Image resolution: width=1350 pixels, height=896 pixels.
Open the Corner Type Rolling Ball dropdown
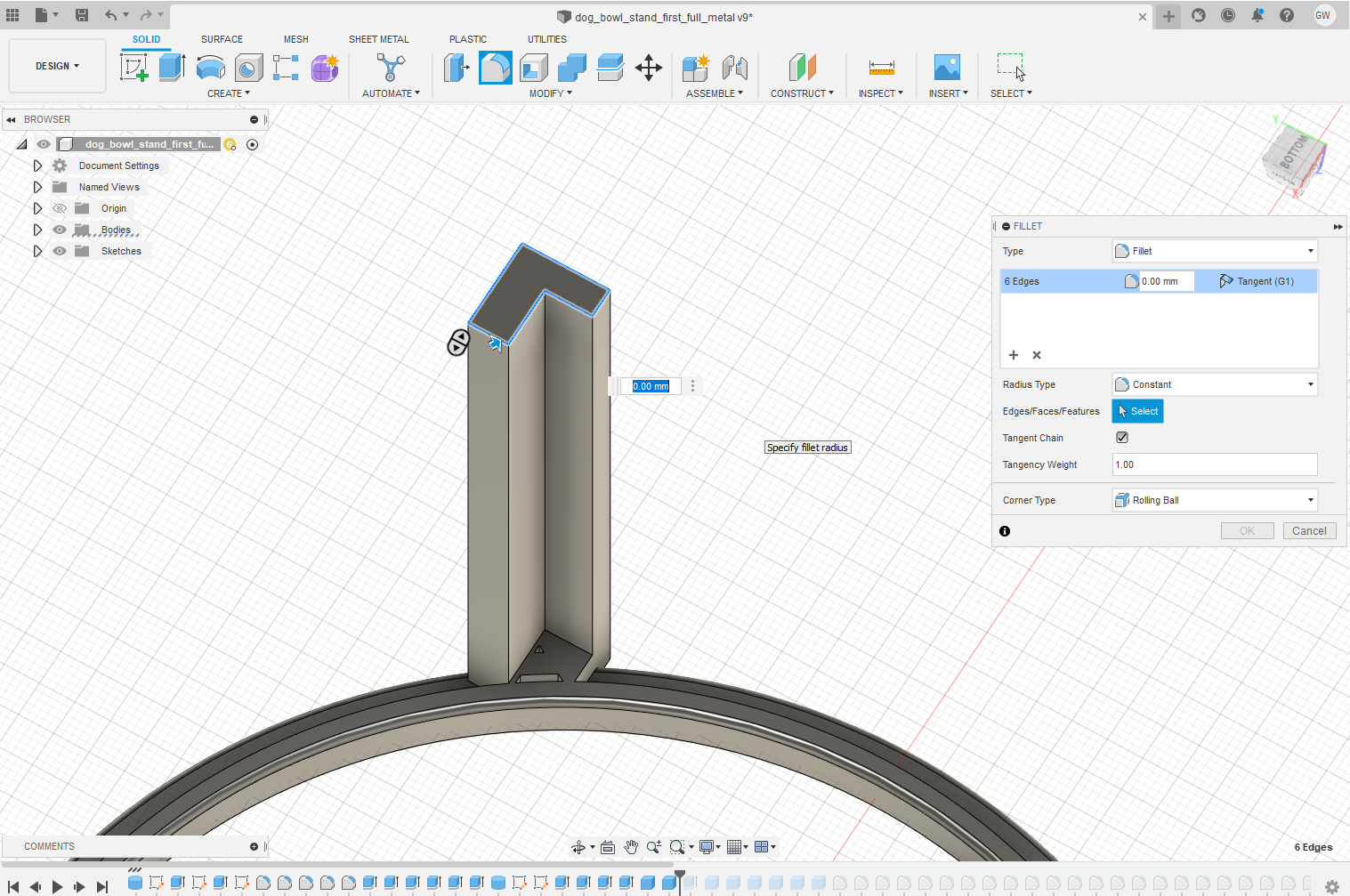1215,500
